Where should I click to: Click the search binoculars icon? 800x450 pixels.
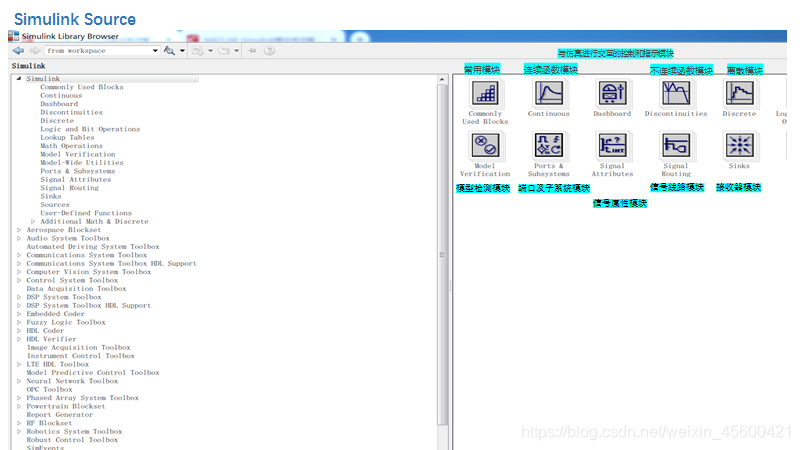click(x=169, y=51)
